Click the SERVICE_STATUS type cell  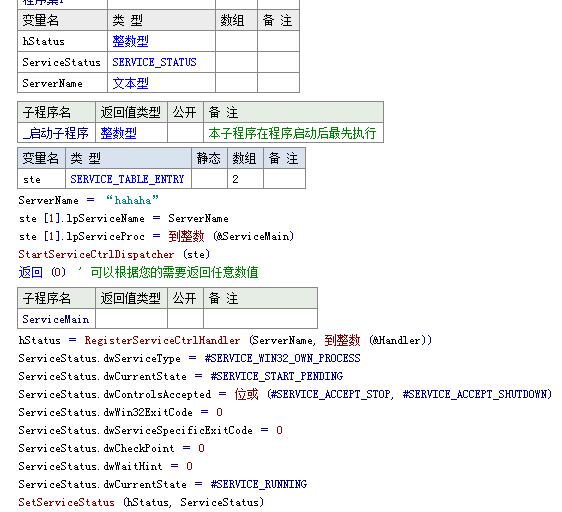pyautogui.click(x=161, y=62)
